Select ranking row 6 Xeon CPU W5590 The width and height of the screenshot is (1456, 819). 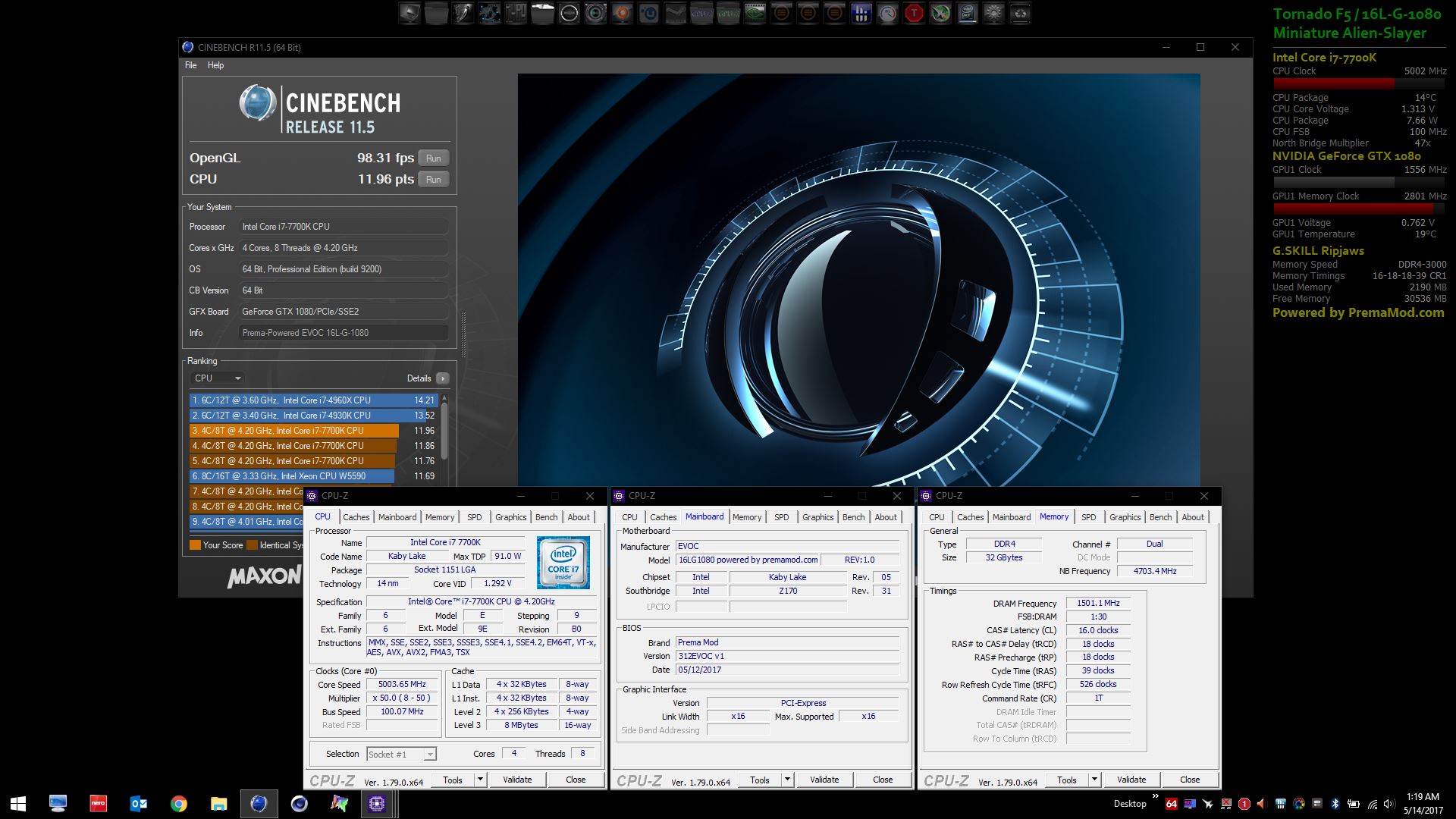tap(313, 476)
